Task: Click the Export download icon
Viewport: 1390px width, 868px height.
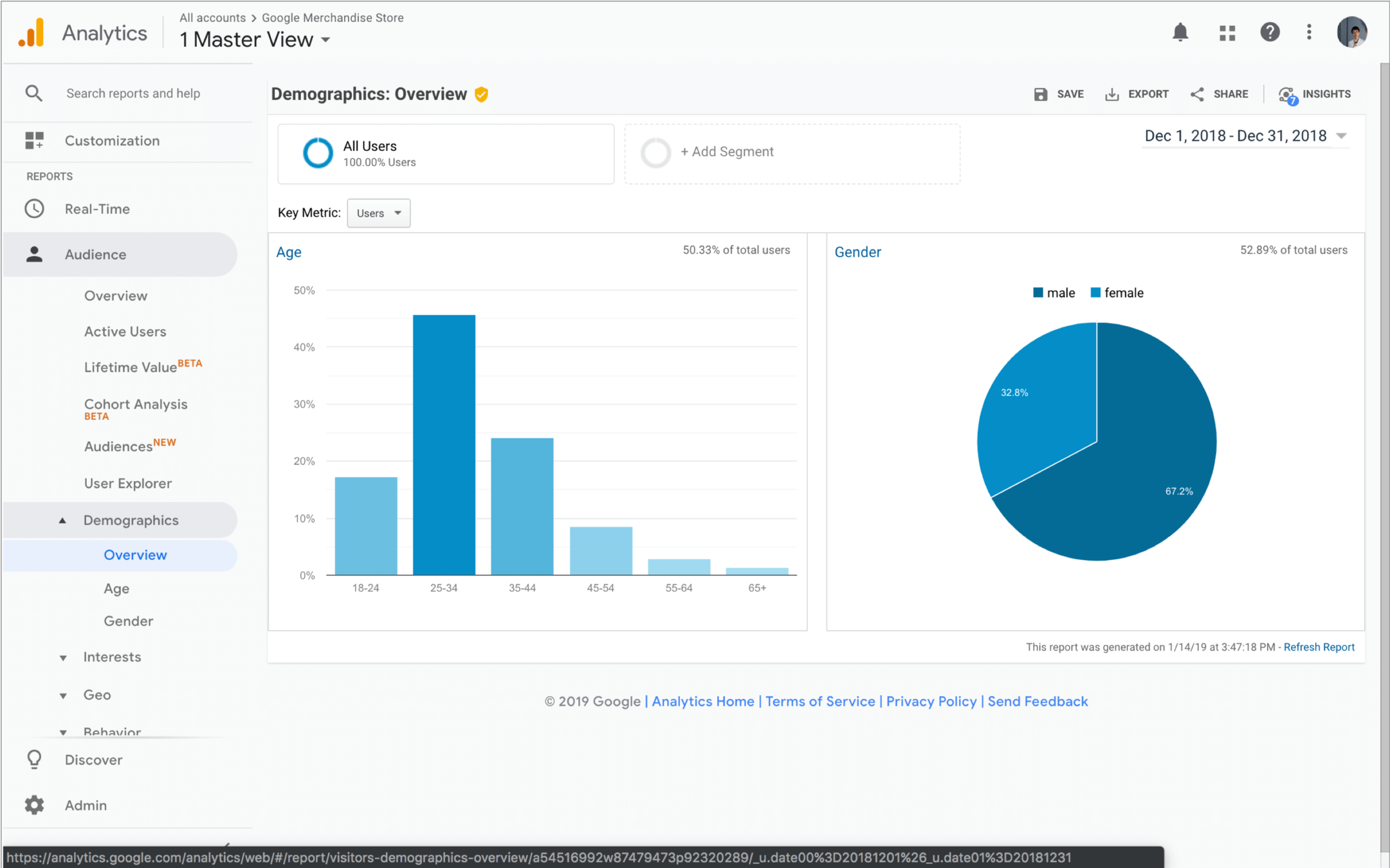Action: click(1111, 95)
